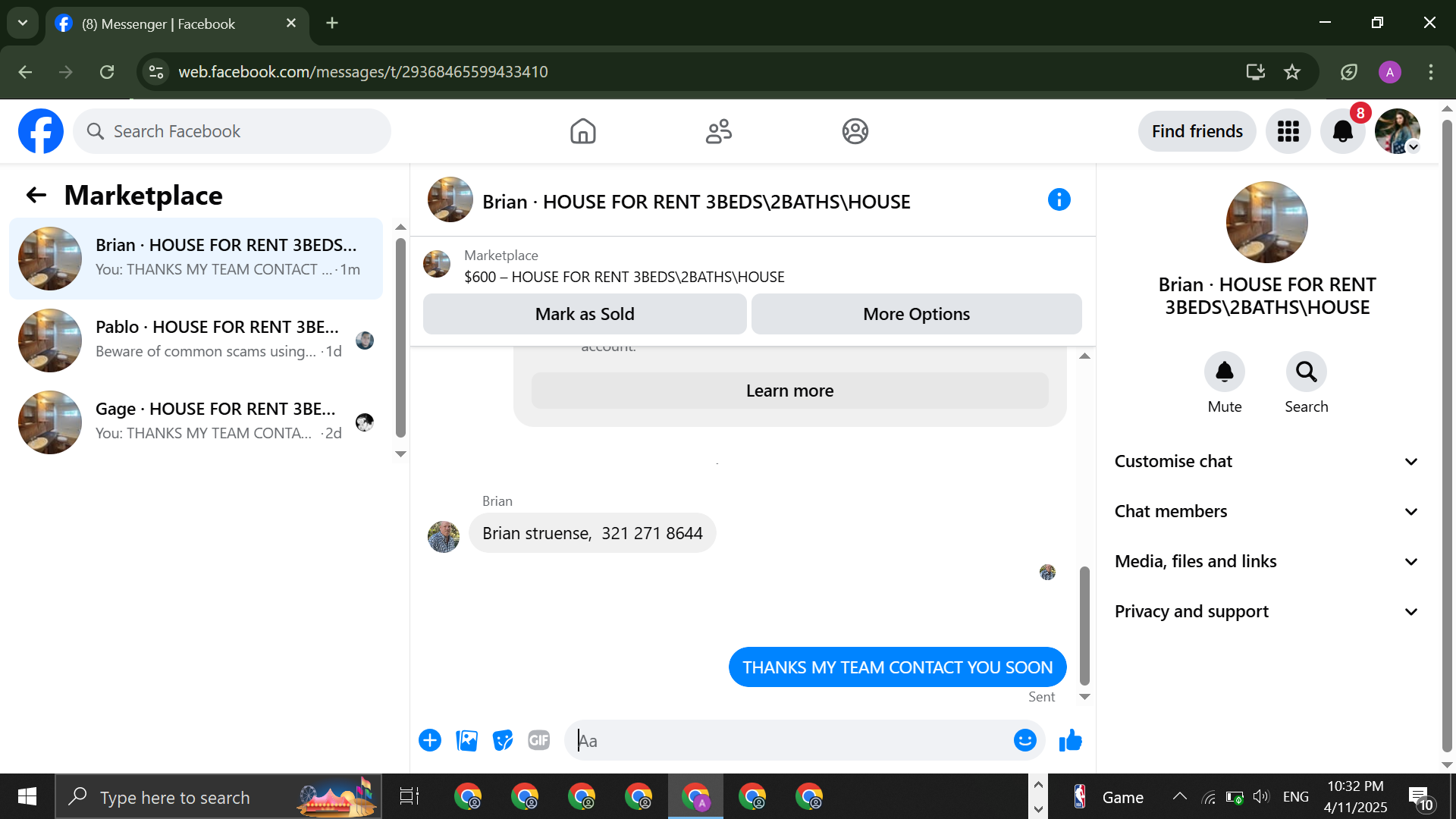Open the Pablo house rent conversation

tap(196, 340)
